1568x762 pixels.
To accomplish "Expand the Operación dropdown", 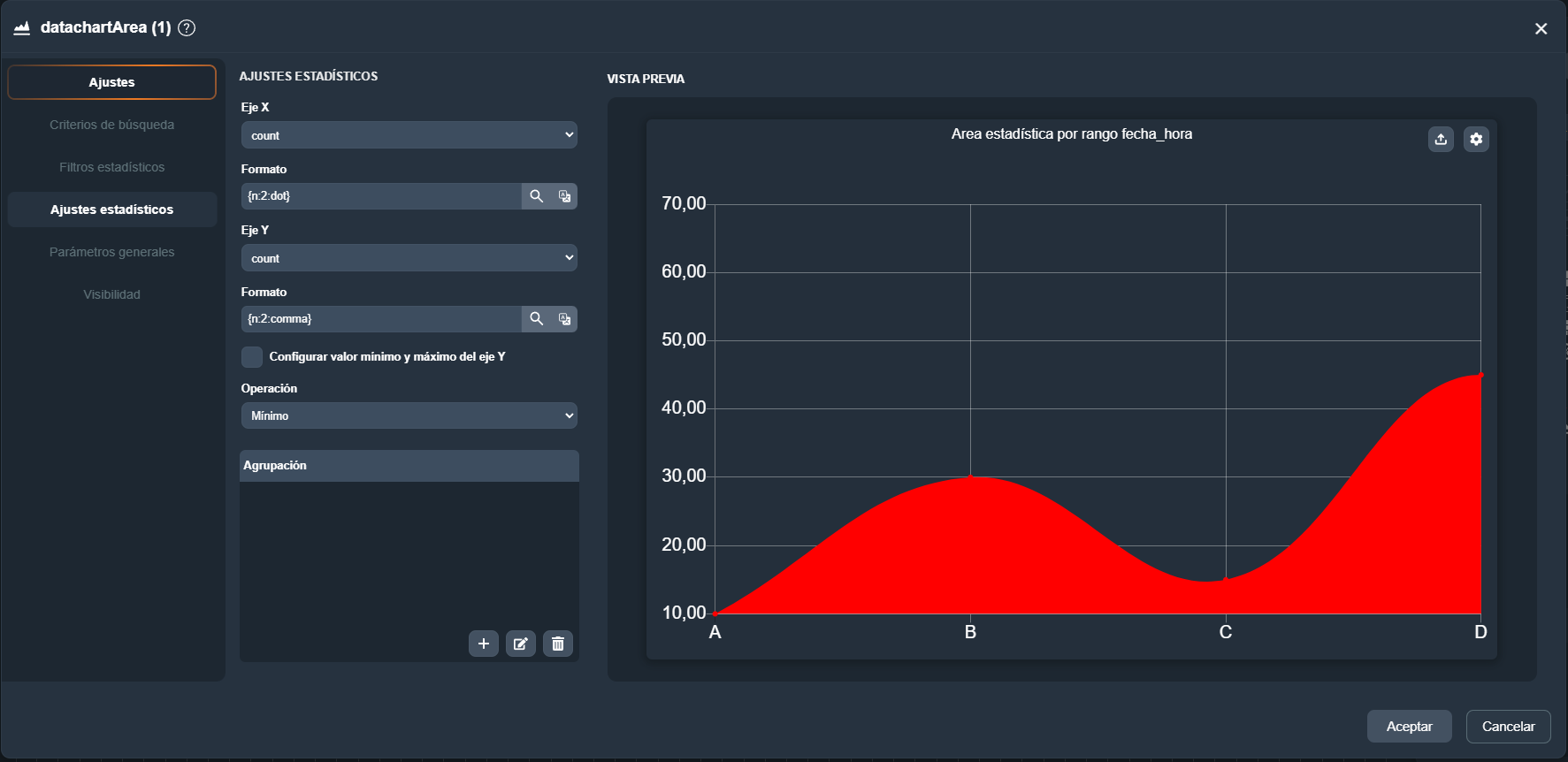I will 409,415.
